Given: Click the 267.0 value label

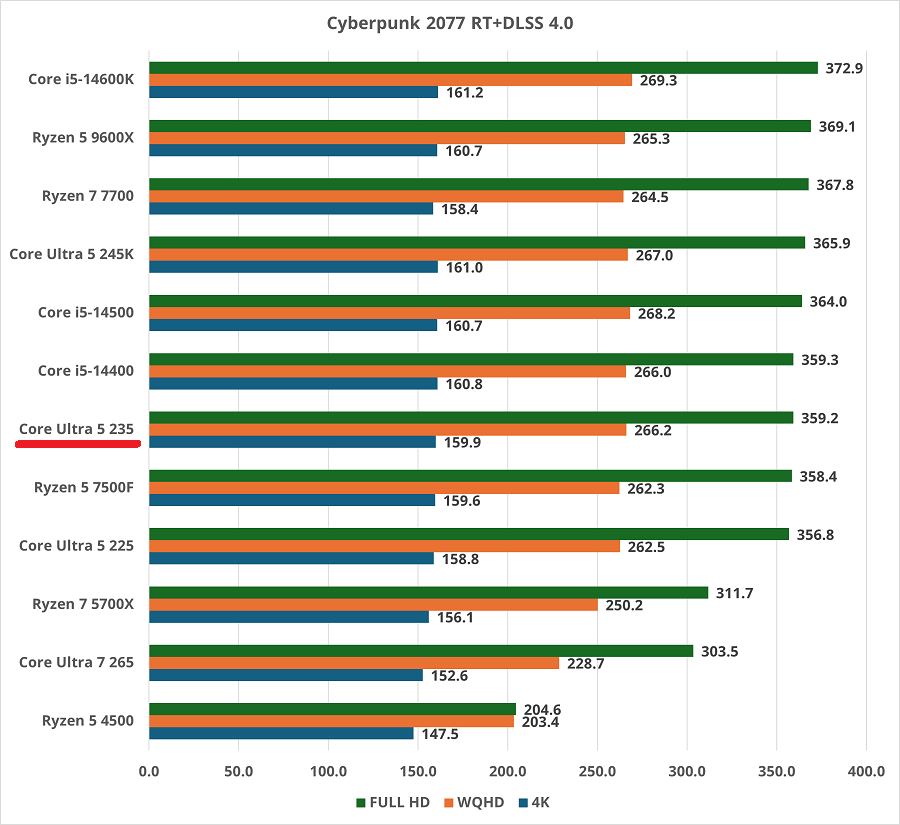Looking at the screenshot, I should [x=654, y=255].
